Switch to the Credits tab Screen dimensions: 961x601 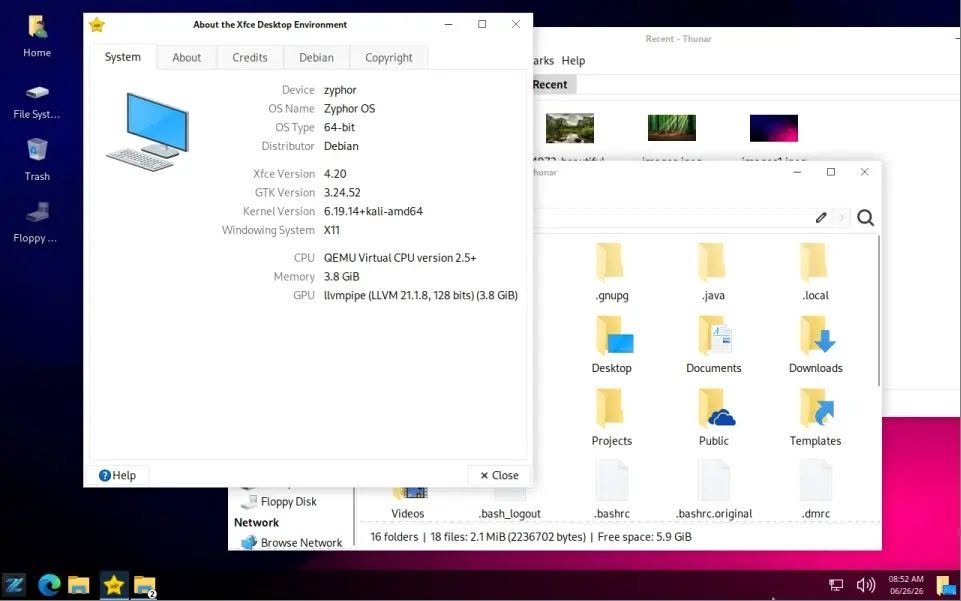click(x=249, y=58)
